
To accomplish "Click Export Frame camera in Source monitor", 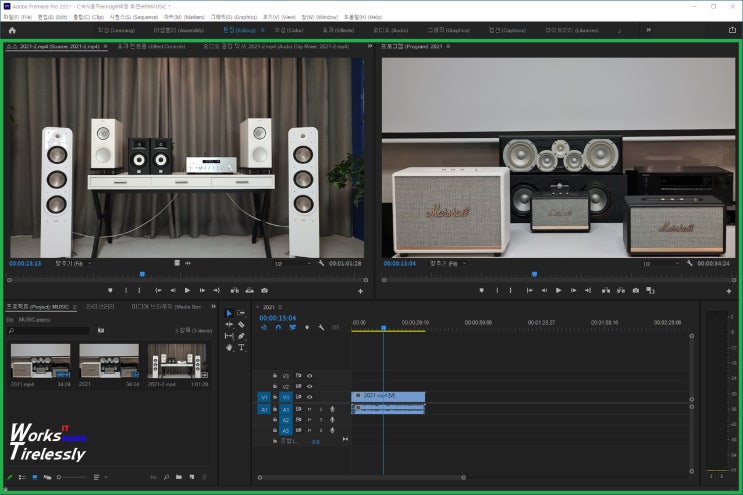I will [264, 290].
